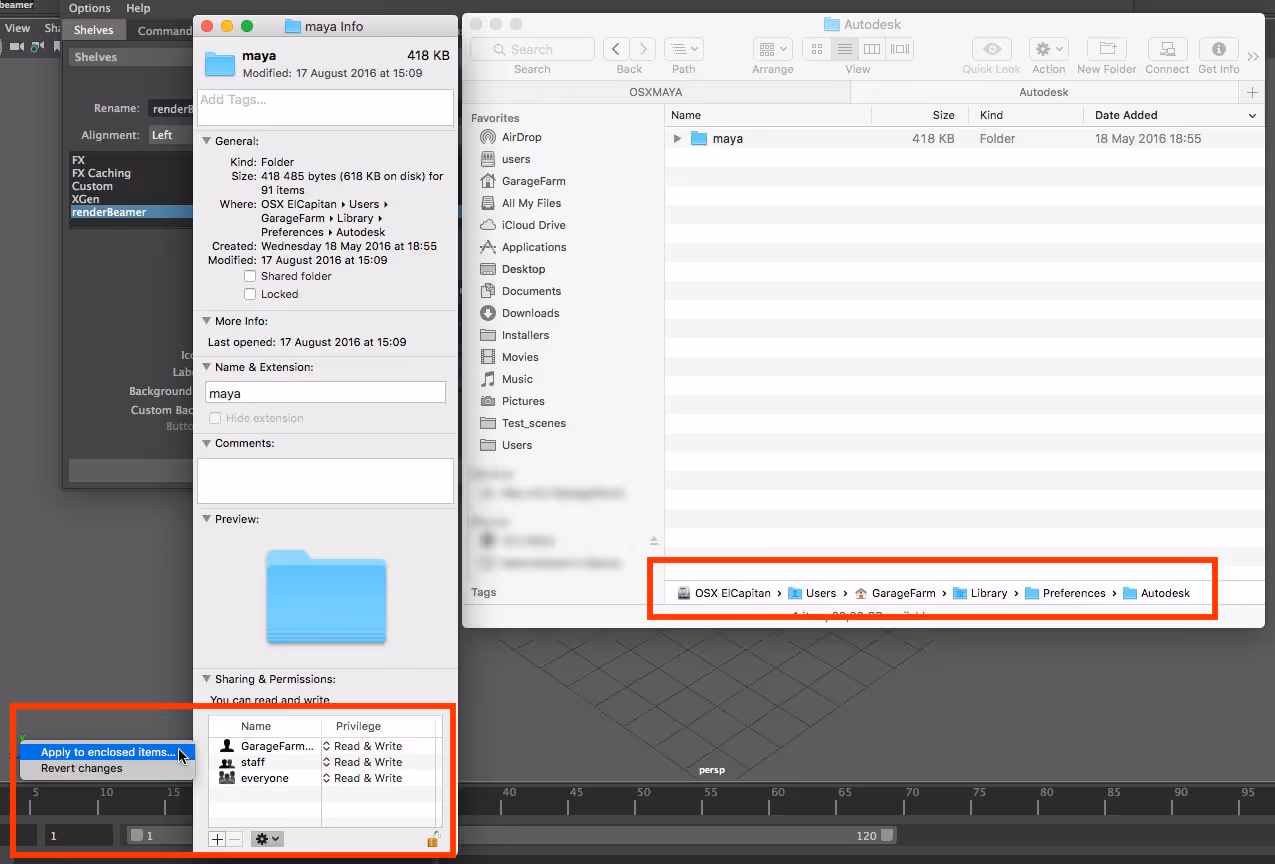The image size is (1275, 864).
Task: Switch to the OSXMAYA Finder tab
Action: pos(655,92)
